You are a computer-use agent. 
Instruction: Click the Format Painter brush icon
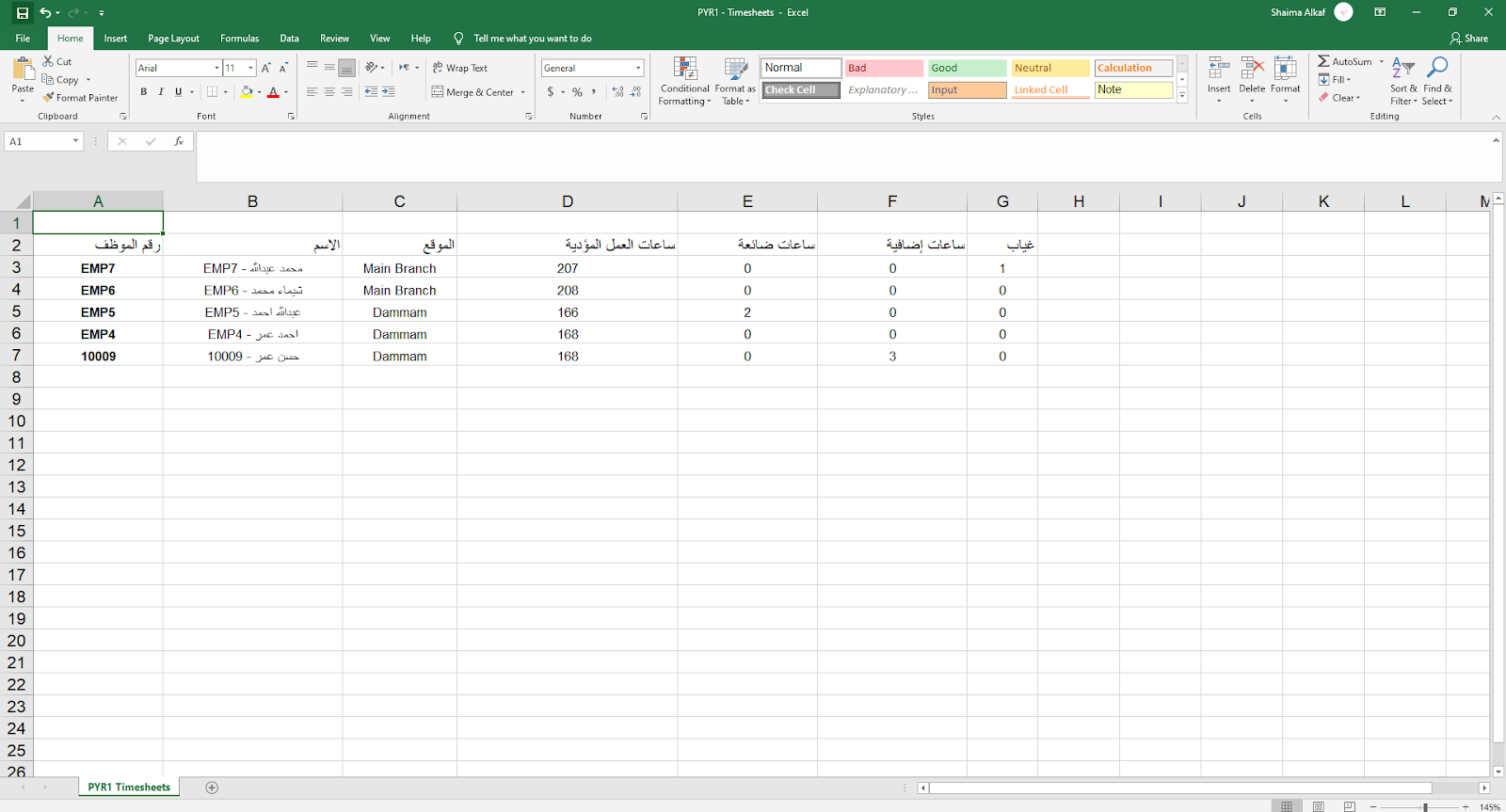tap(48, 98)
